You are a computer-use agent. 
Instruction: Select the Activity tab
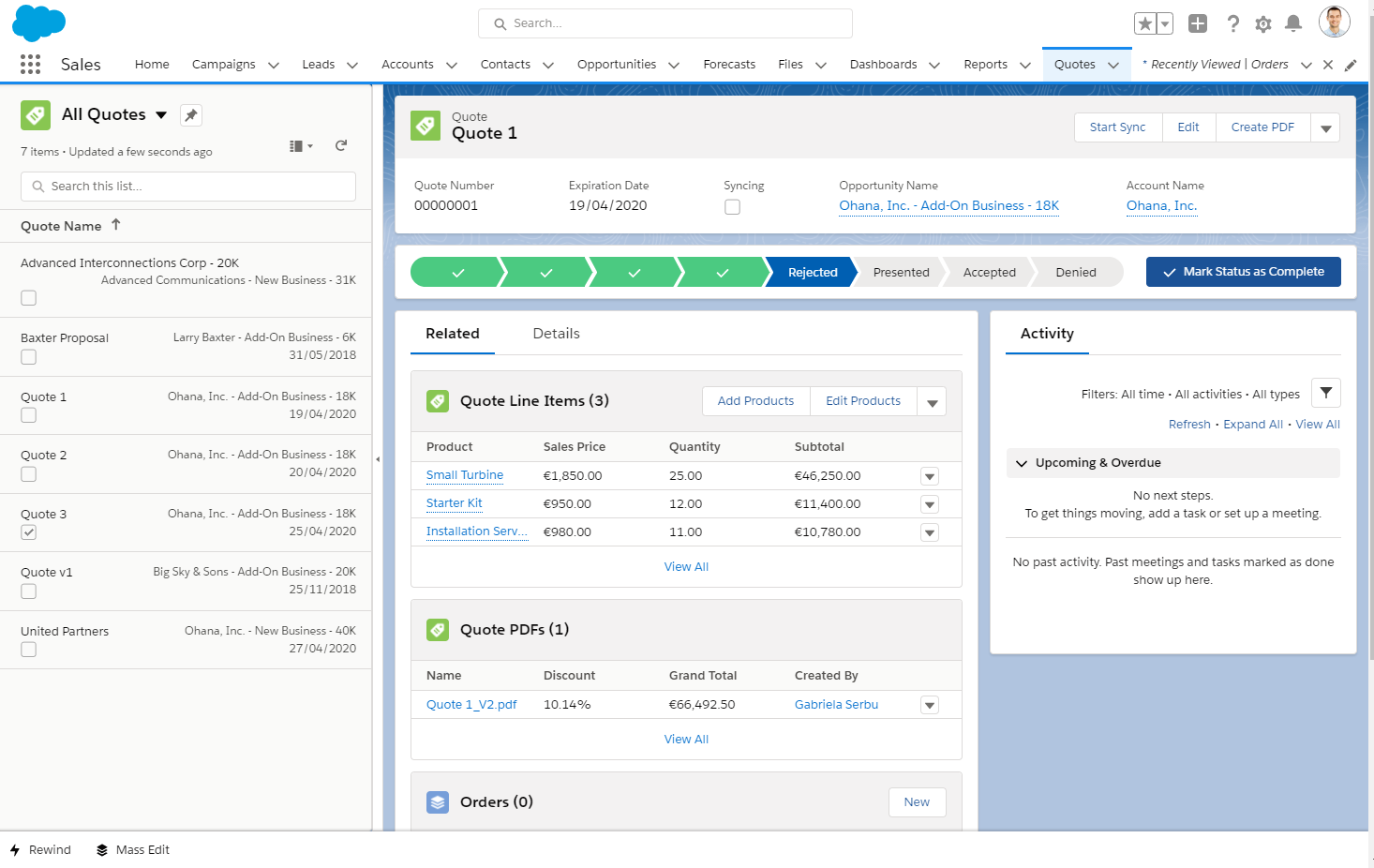pyautogui.click(x=1047, y=334)
